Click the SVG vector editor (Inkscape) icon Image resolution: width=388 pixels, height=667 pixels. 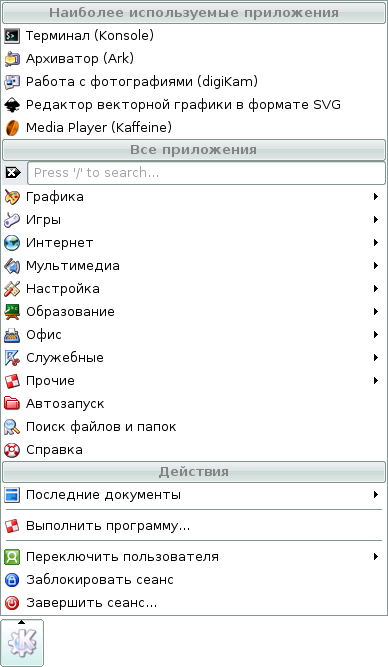point(12,105)
